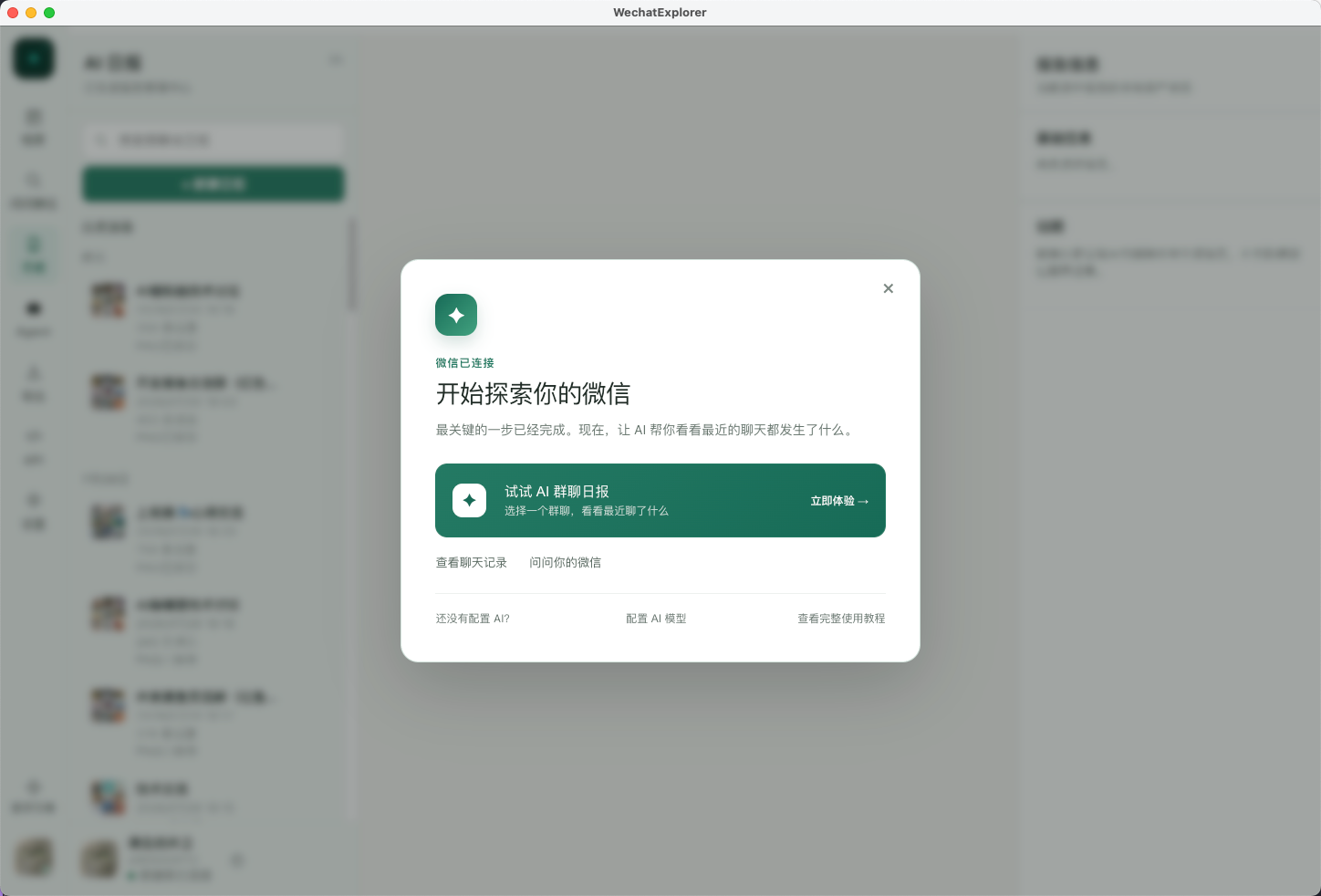Open 查看完整使用教程 tutorial link
This screenshot has width=1321, height=896.
841,619
